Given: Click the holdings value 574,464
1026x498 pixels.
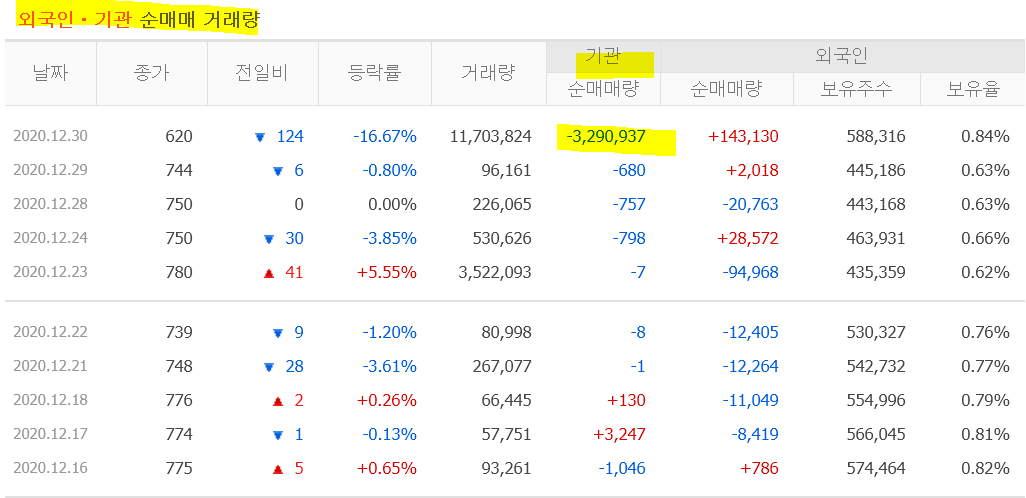Looking at the screenshot, I should (877, 469).
